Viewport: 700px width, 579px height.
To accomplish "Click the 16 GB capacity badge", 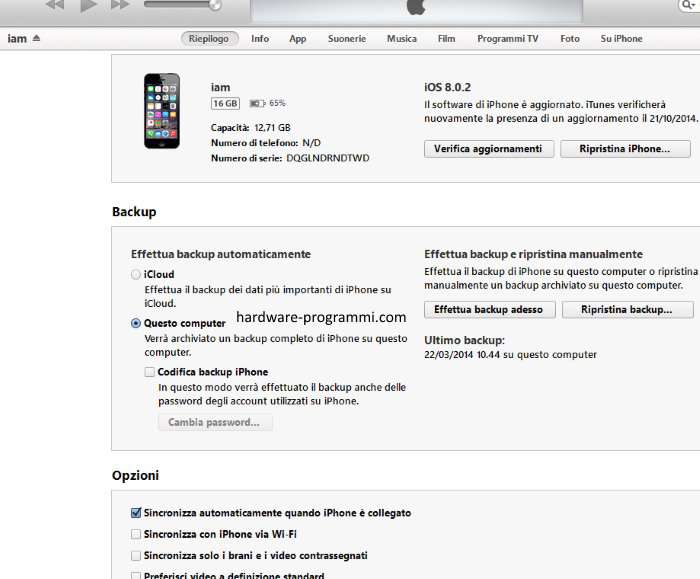I will [225, 104].
